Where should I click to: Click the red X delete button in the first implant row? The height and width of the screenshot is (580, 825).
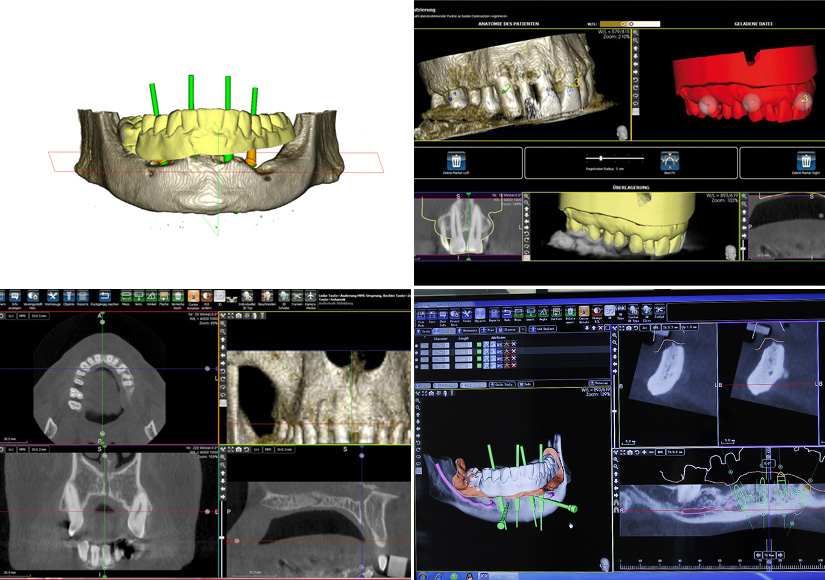pos(514,345)
